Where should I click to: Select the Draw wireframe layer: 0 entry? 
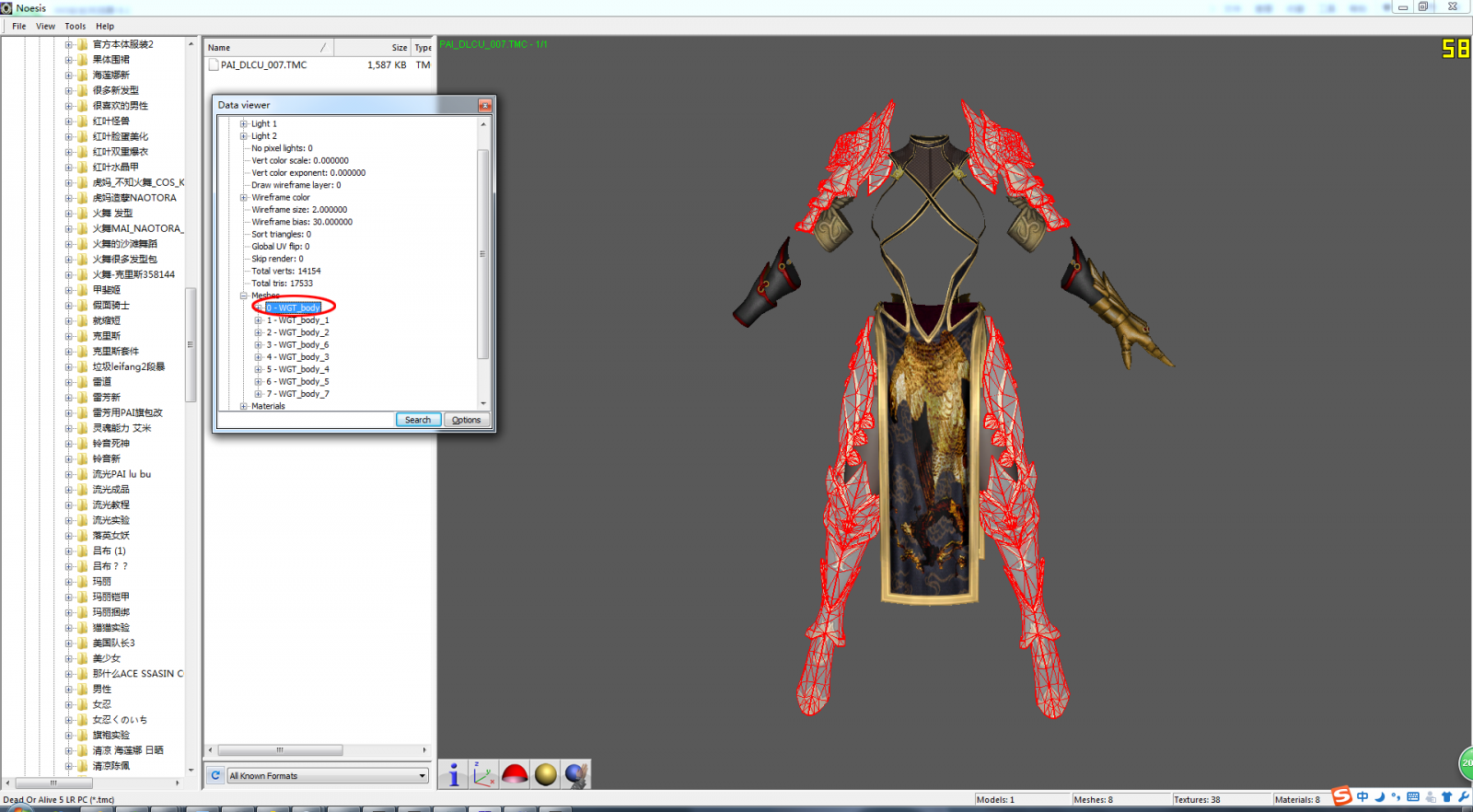point(296,185)
